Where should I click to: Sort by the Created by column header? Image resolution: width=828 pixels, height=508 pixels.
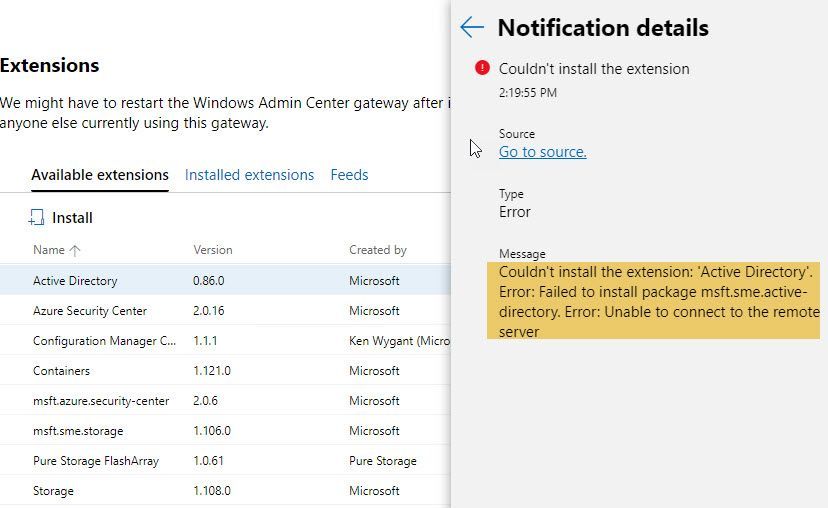pos(378,250)
